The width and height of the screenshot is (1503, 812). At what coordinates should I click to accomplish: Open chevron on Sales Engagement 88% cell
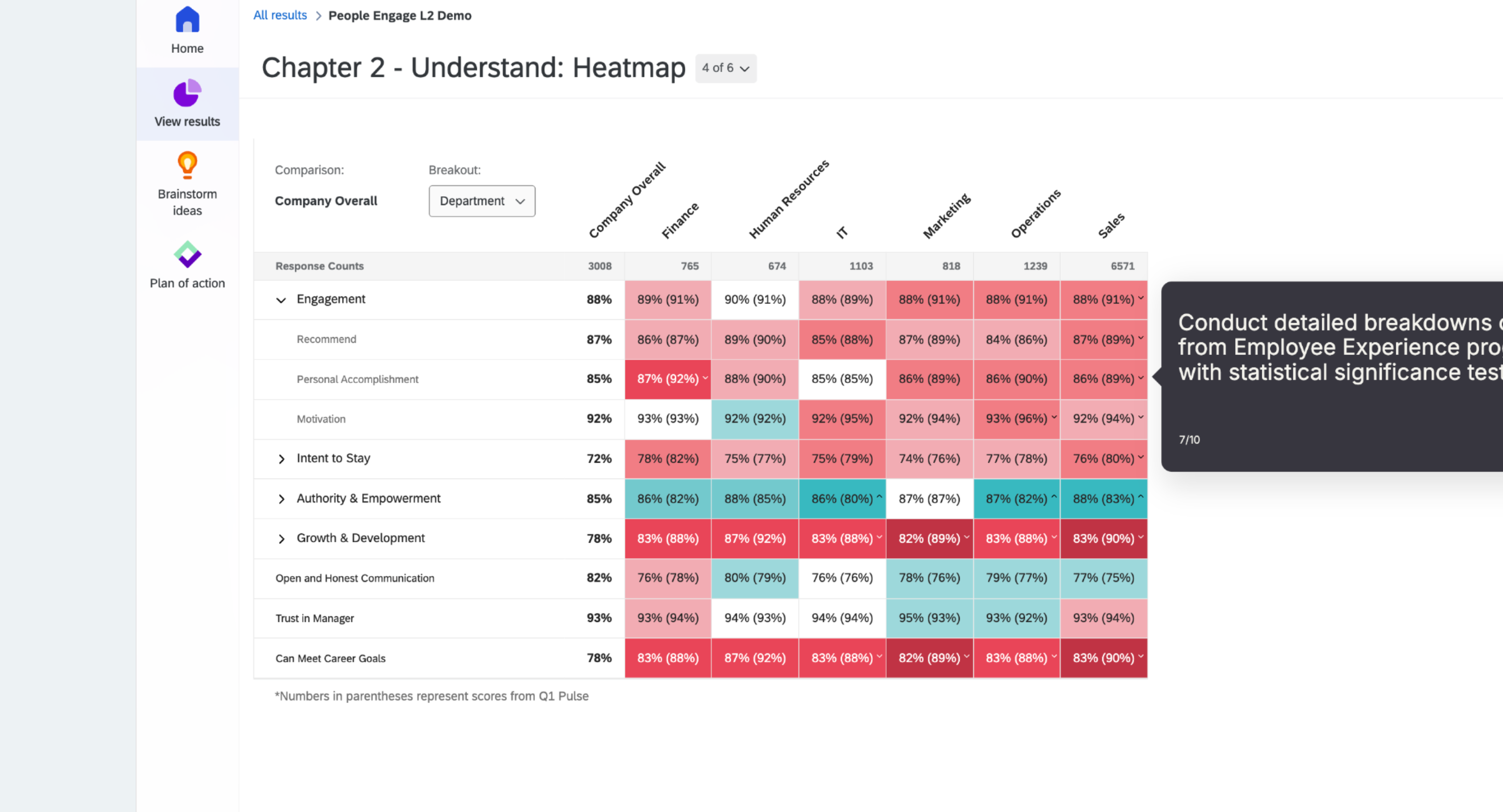pyautogui.click(x=1141, y=297)
